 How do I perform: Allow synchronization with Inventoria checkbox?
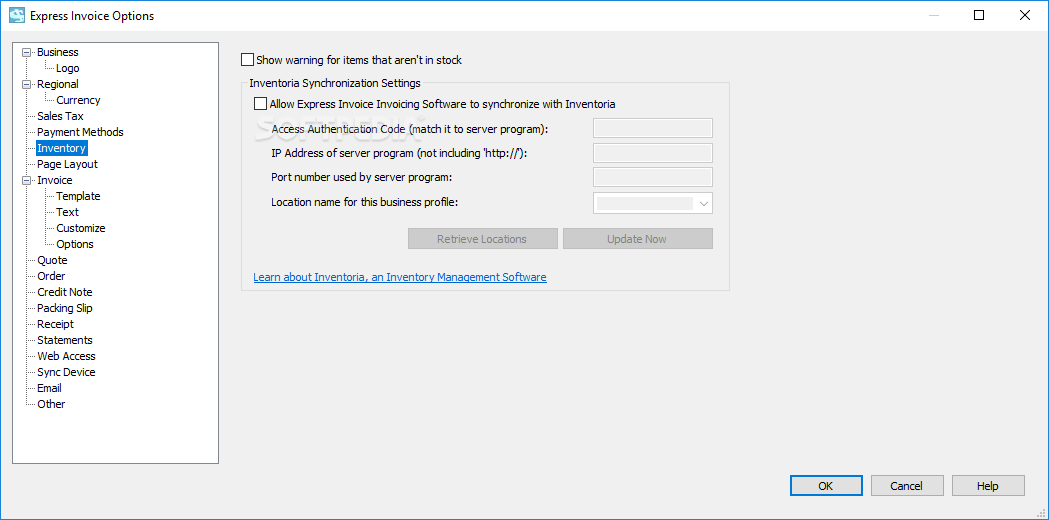pos(260,104)
